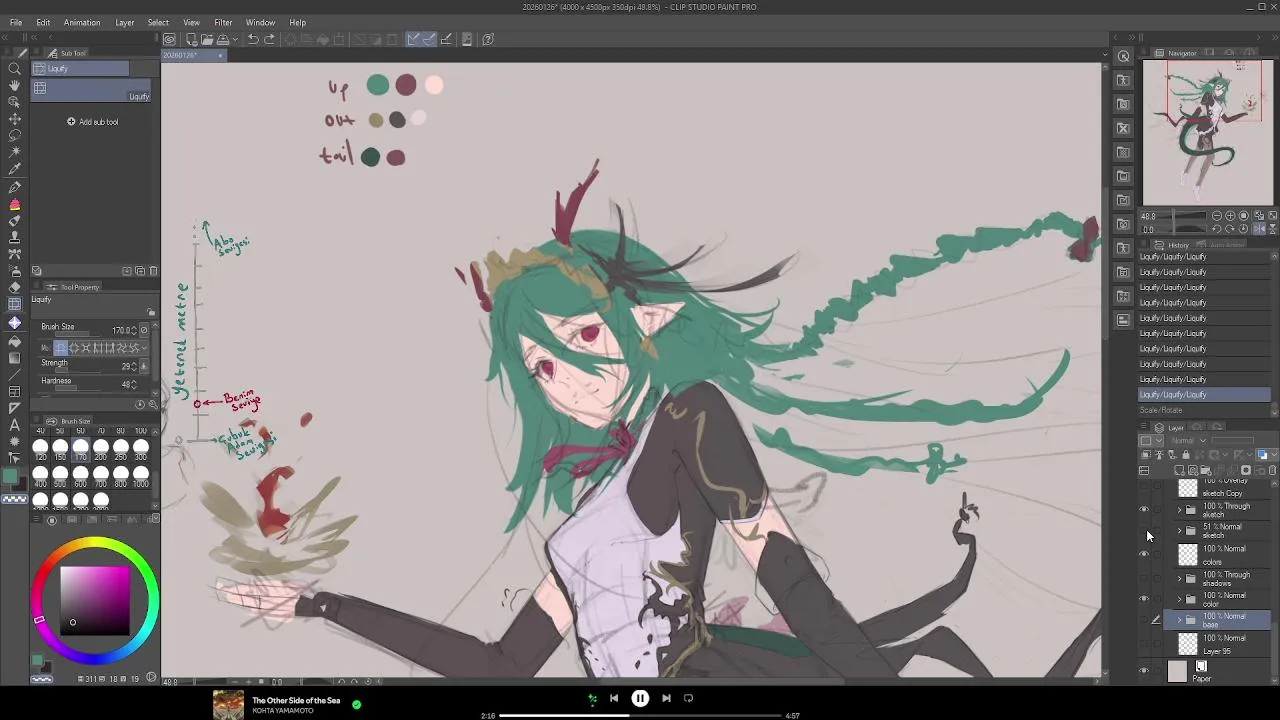
Task: Click the song progress bar
Action: [640, 716]
